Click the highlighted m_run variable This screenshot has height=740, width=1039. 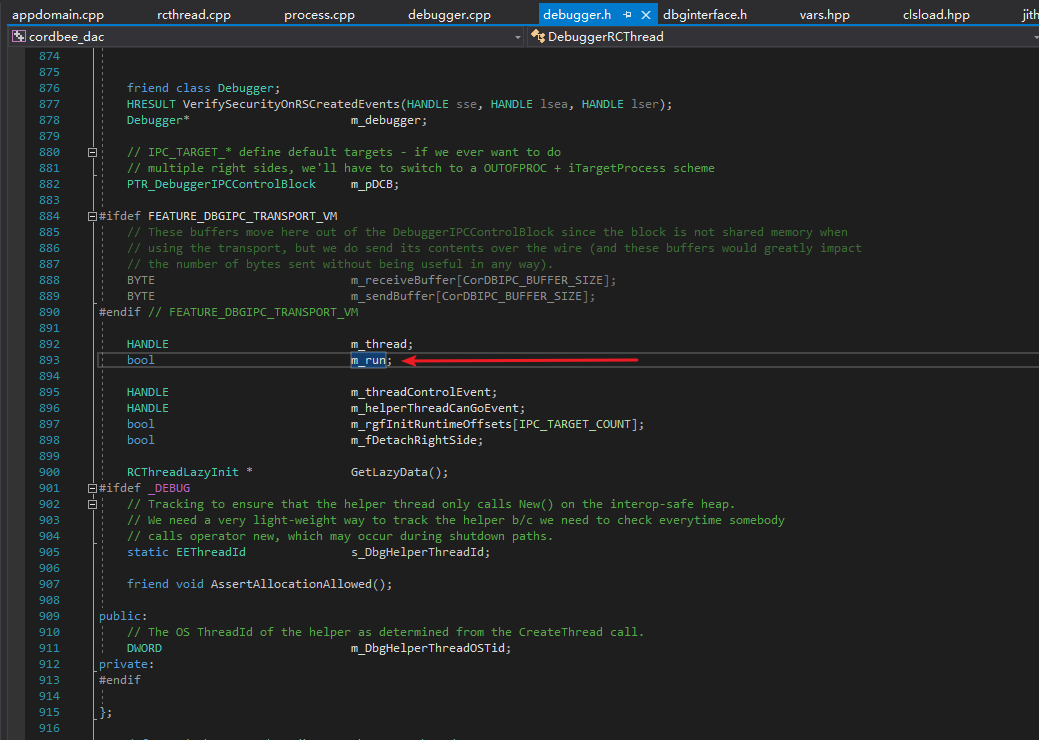[x=368, y=360]
